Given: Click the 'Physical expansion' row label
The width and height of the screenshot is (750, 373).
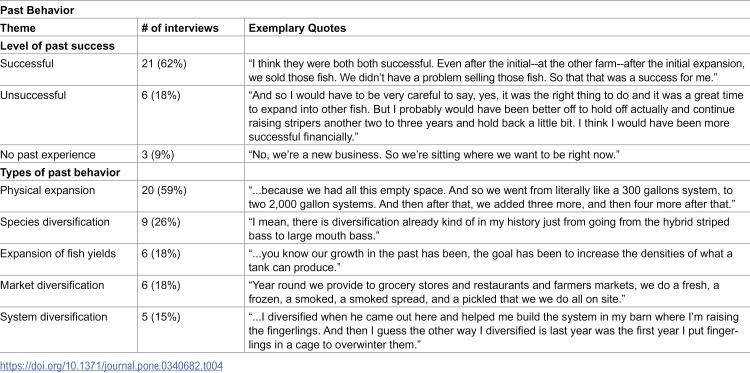Looking at the screenshot, I should [x=47, y=190].
